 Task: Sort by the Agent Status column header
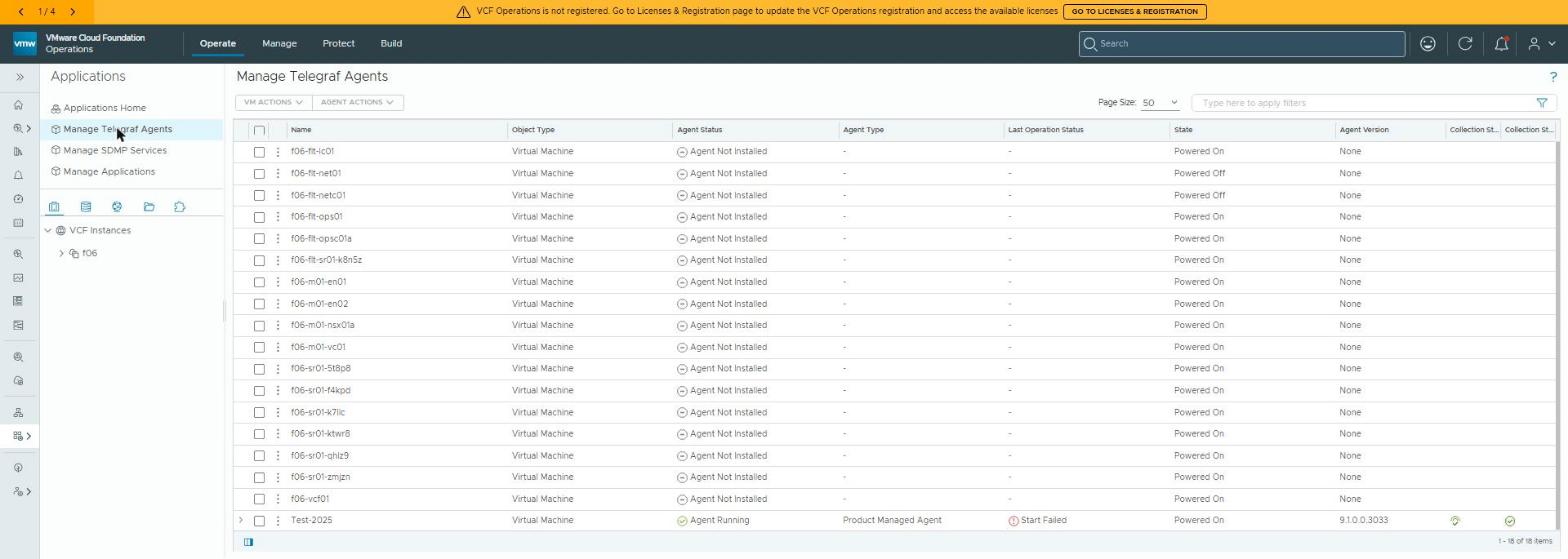[x=699, y=130]
